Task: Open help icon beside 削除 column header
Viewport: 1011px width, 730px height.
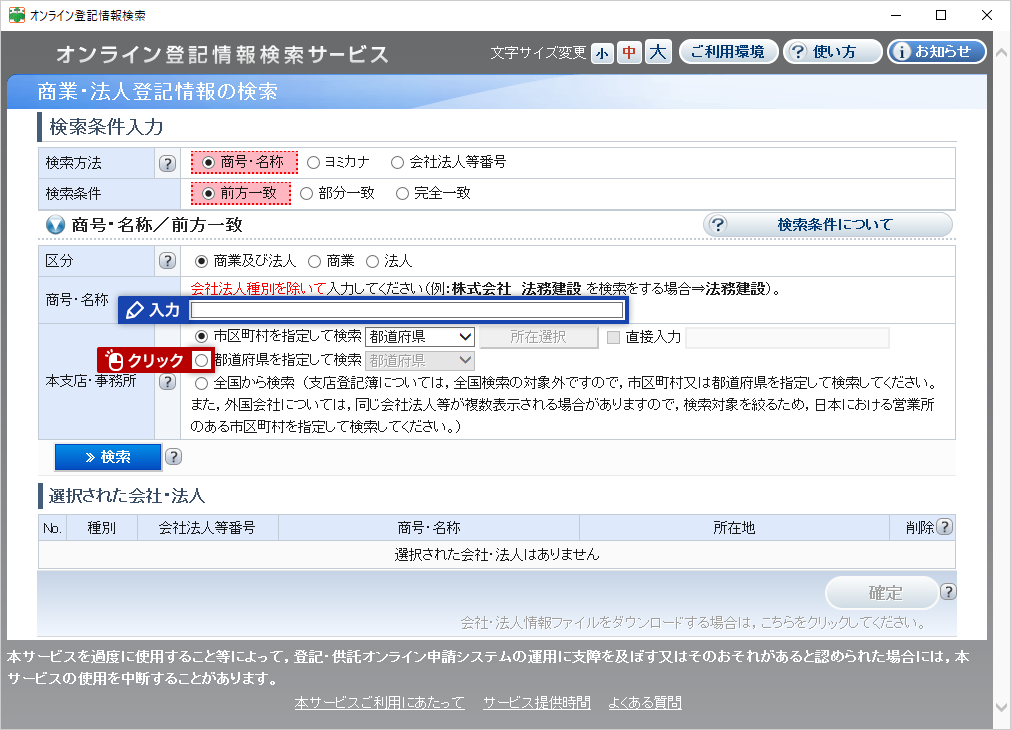Action: (944, 527)
